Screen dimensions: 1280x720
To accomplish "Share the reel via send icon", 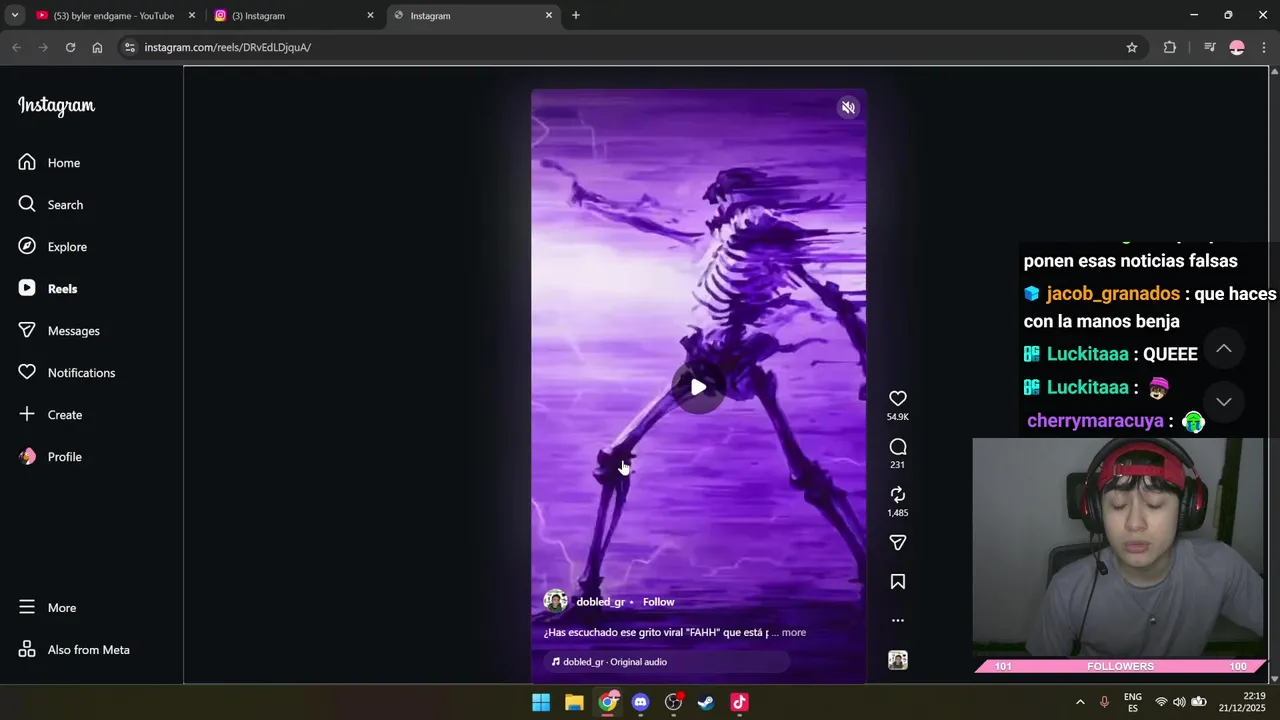I will 898,543.
